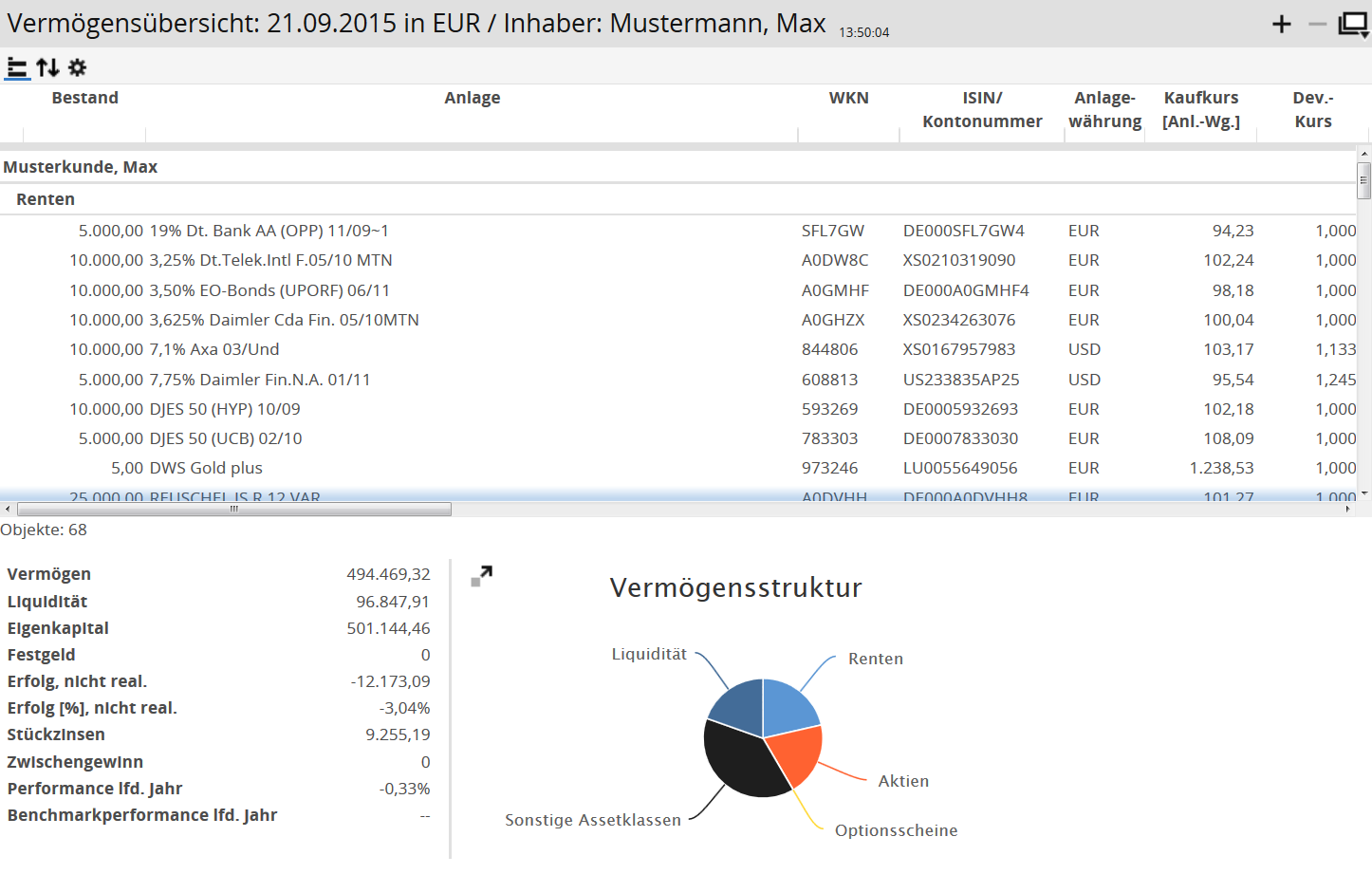Sort by the Bestand column header

tap(84, 98)
